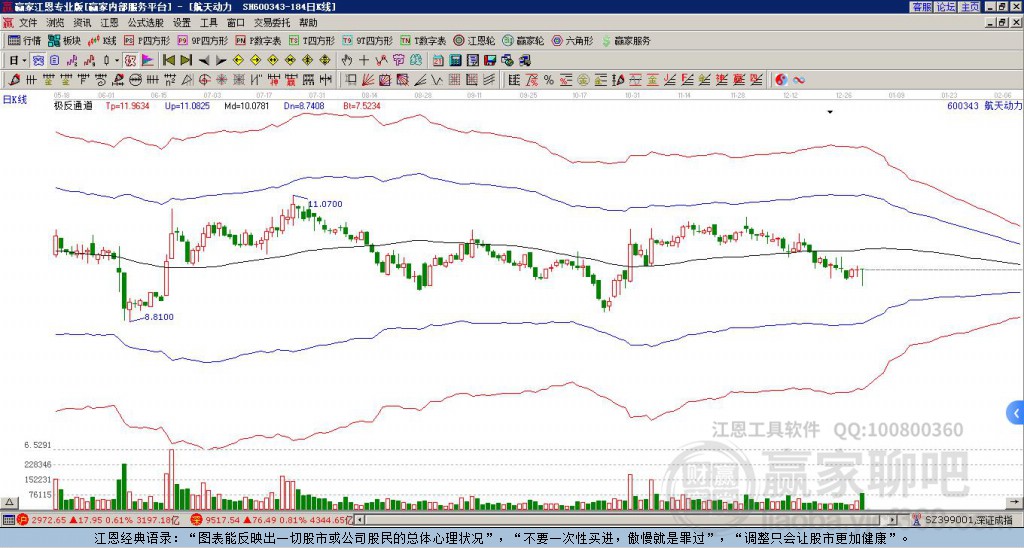Open the 赢家轮 wheel tool
Viewport: 1024px width, 548px height.
(524, 40)
